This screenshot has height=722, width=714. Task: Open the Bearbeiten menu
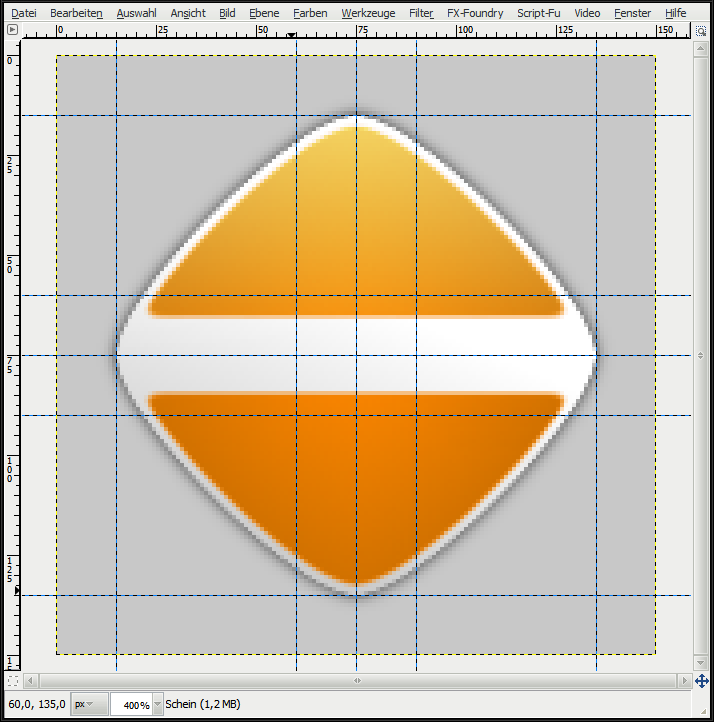(x=76, y=13)
